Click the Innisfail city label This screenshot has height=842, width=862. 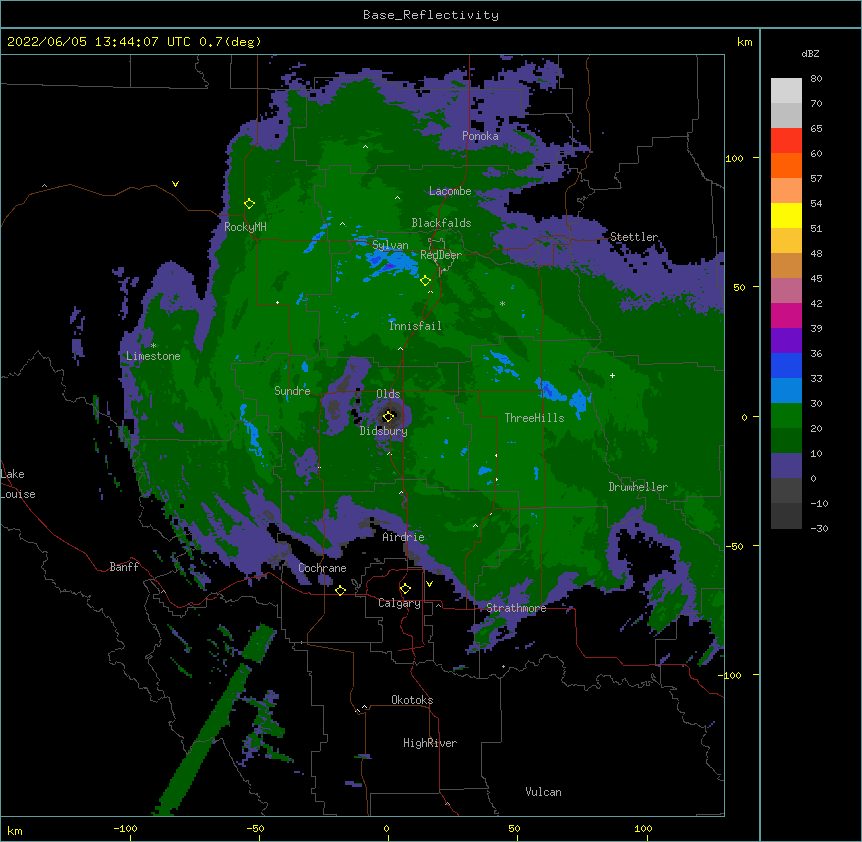click(x=415, y=326)
